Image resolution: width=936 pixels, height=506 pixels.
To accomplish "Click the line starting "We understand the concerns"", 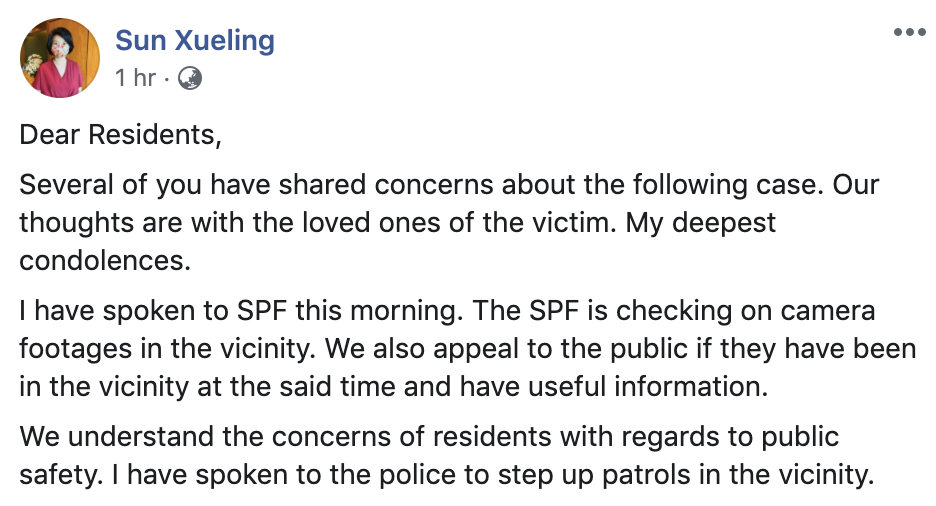I will point(429,437).
